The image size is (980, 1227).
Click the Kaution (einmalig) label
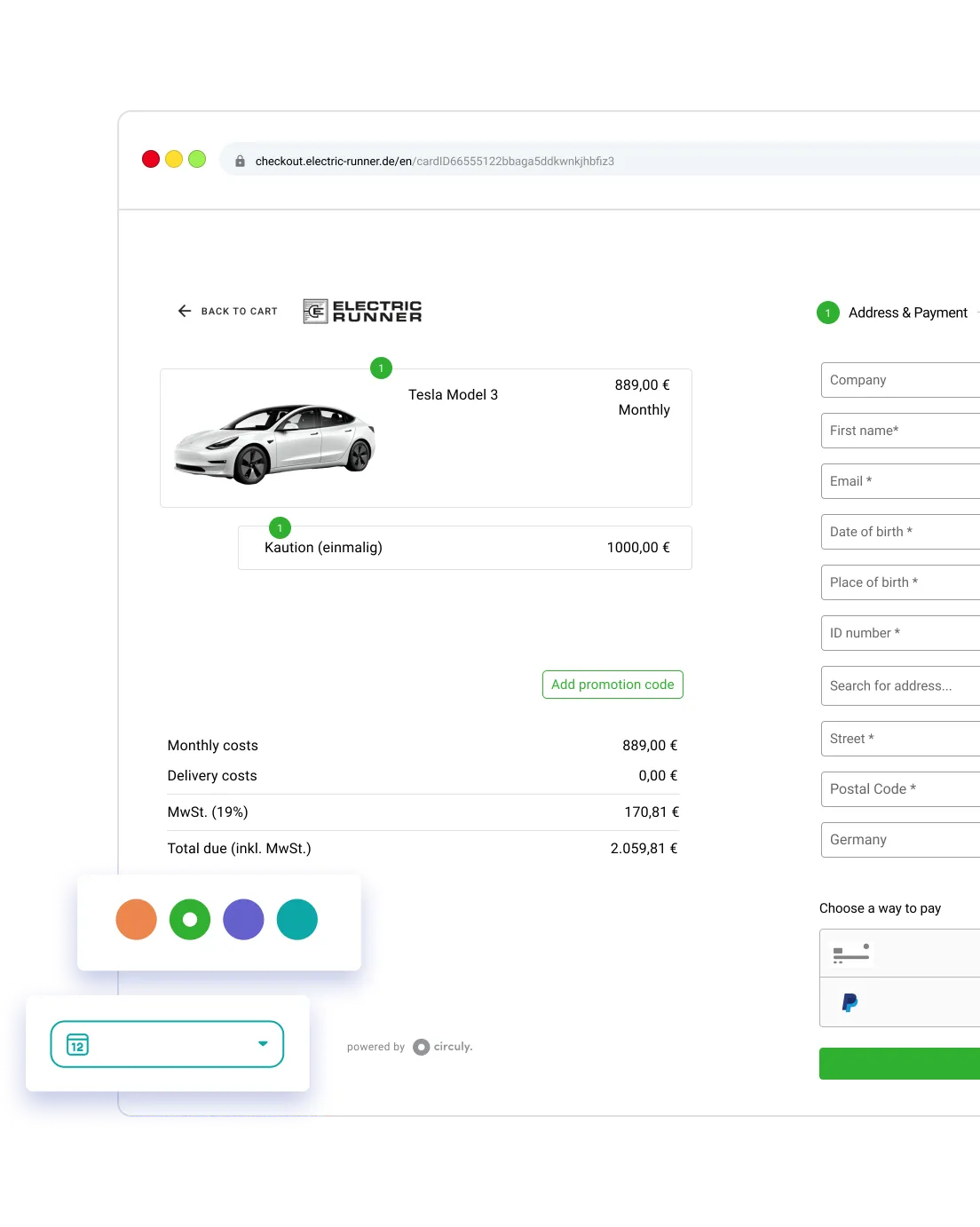[x=323, y=548]
